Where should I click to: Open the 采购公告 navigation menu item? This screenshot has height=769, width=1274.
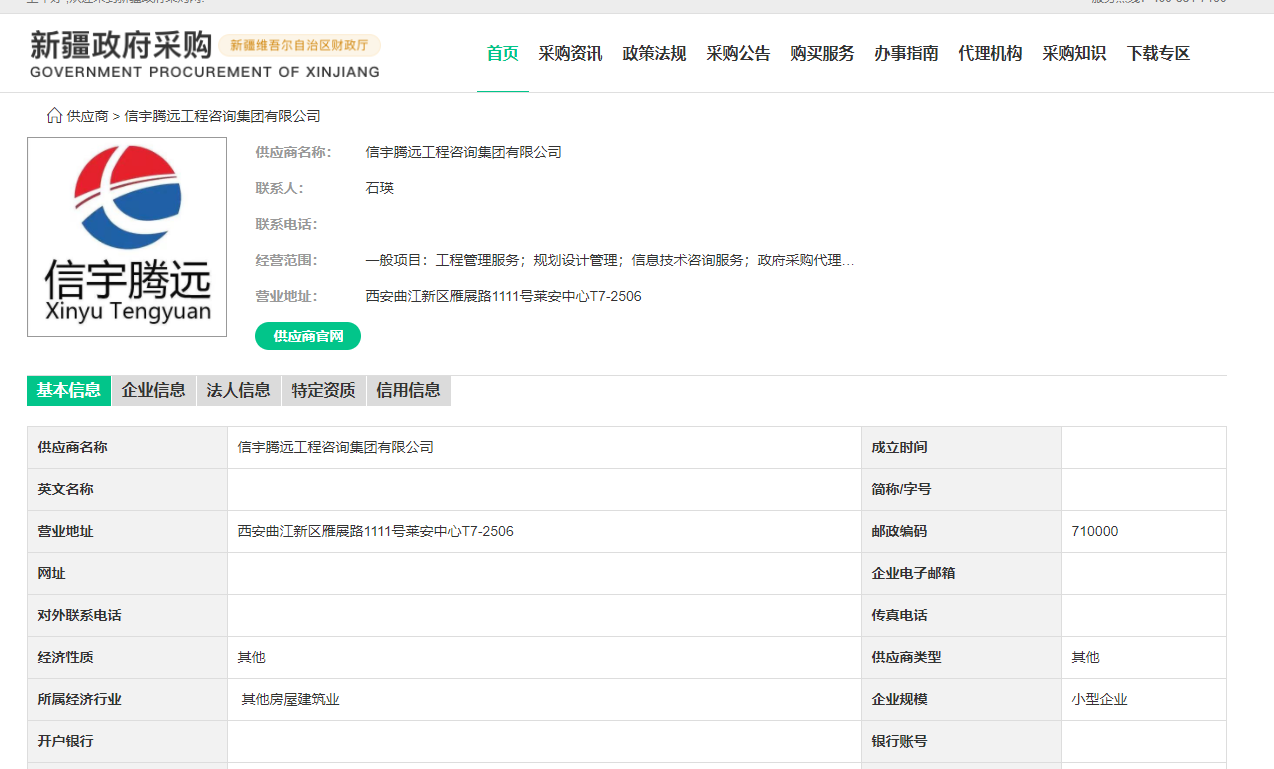(738, 53)
